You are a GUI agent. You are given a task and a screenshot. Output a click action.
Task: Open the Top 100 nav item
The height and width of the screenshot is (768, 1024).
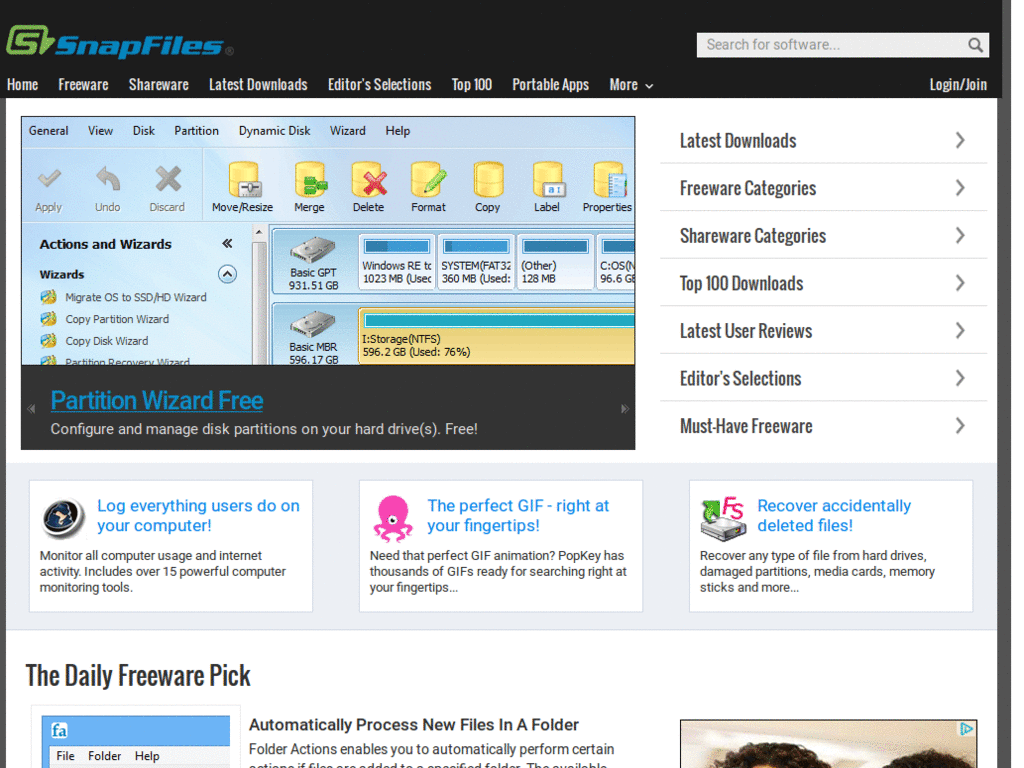click(x=472, y=85)
